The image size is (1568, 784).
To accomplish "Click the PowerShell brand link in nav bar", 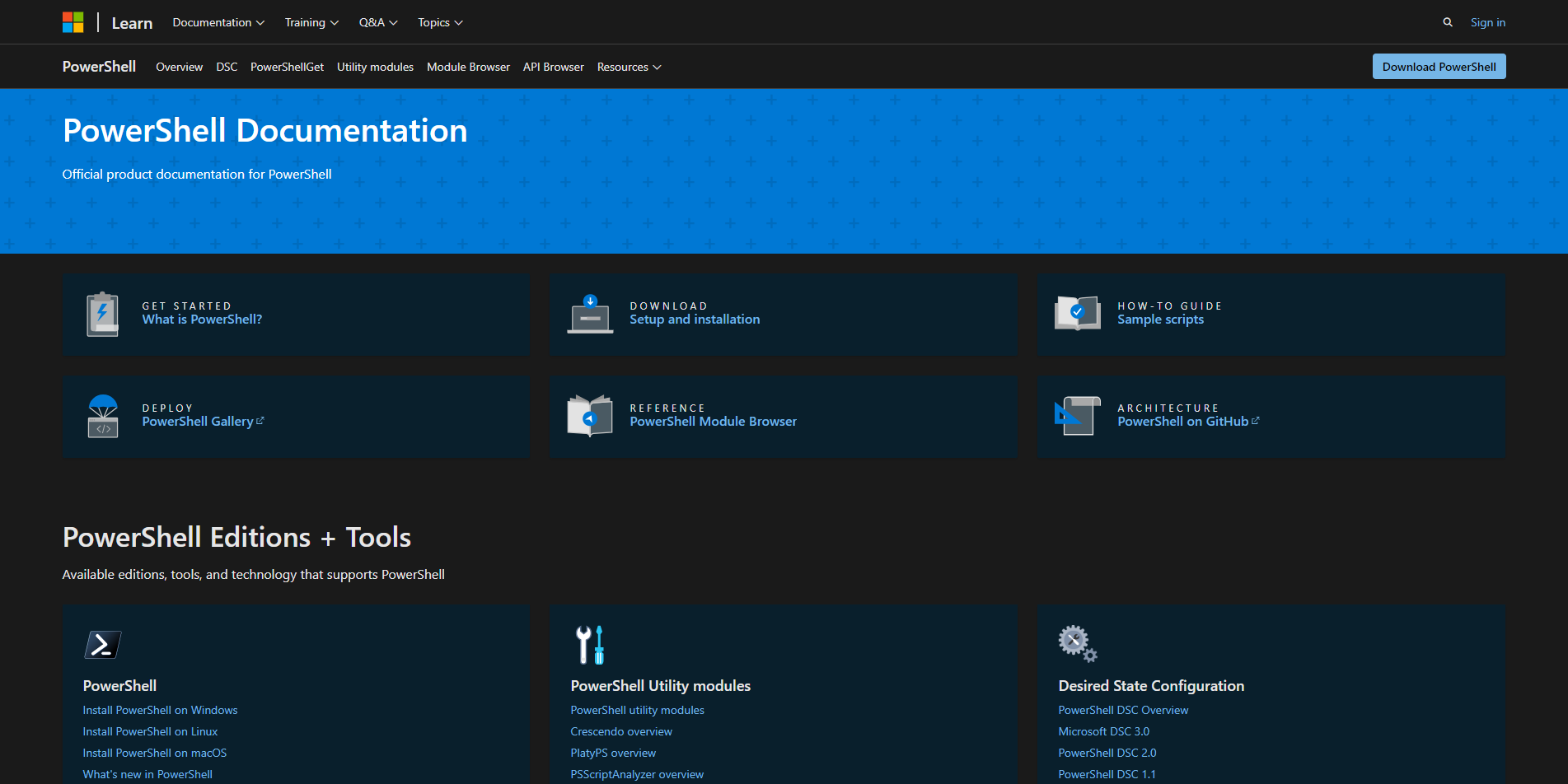I will pyautogui.click(x=99, y=67).
